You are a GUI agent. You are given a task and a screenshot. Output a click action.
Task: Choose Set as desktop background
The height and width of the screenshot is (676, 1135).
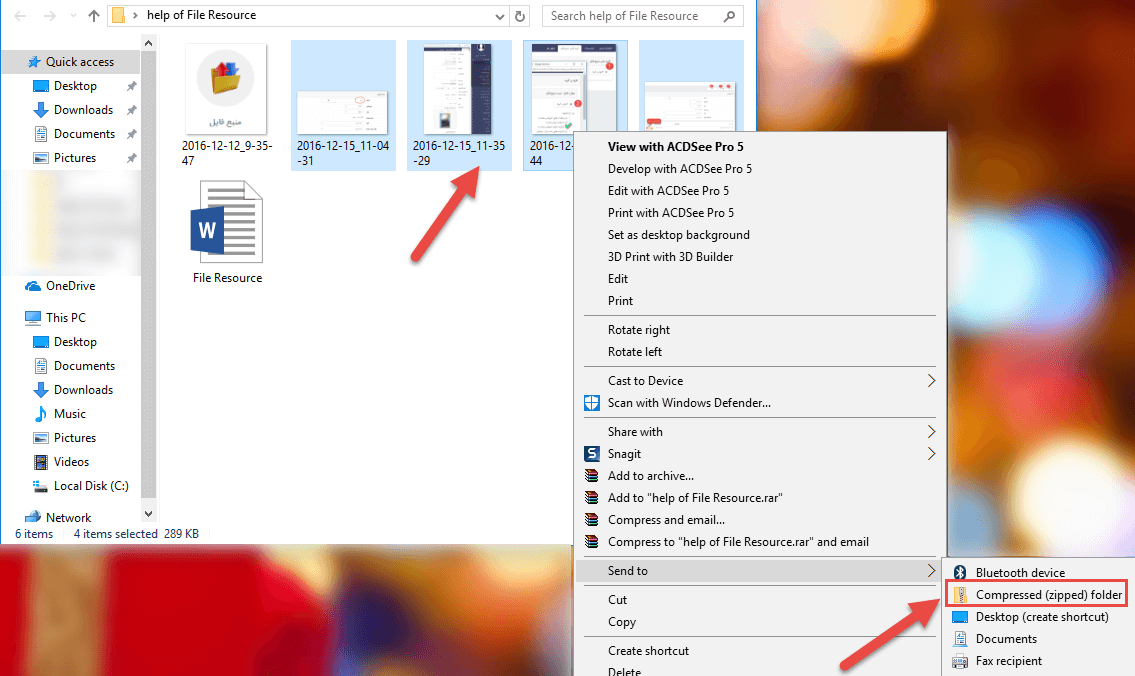coord(678,235)
